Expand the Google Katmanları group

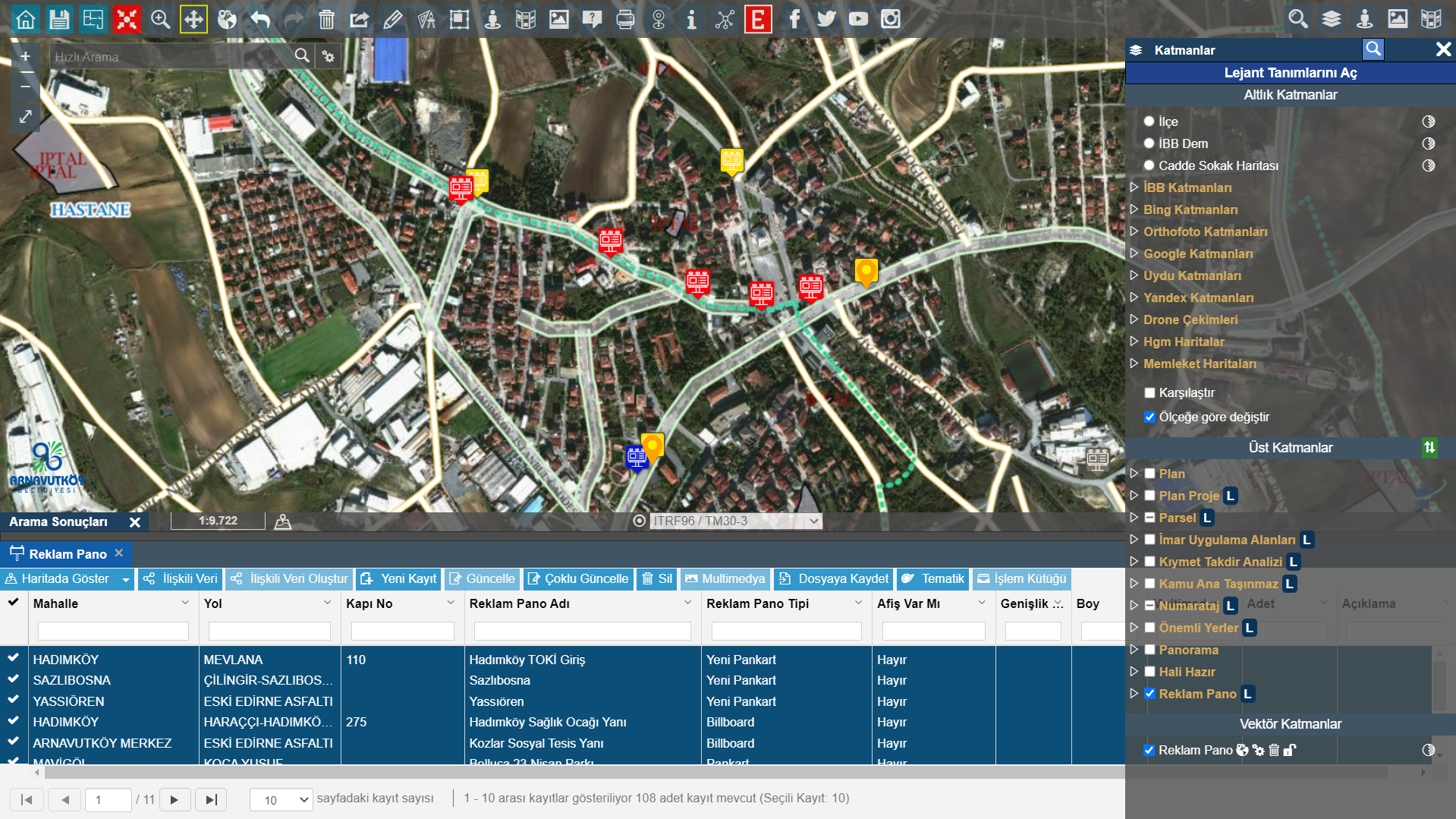coord(1134,254)
